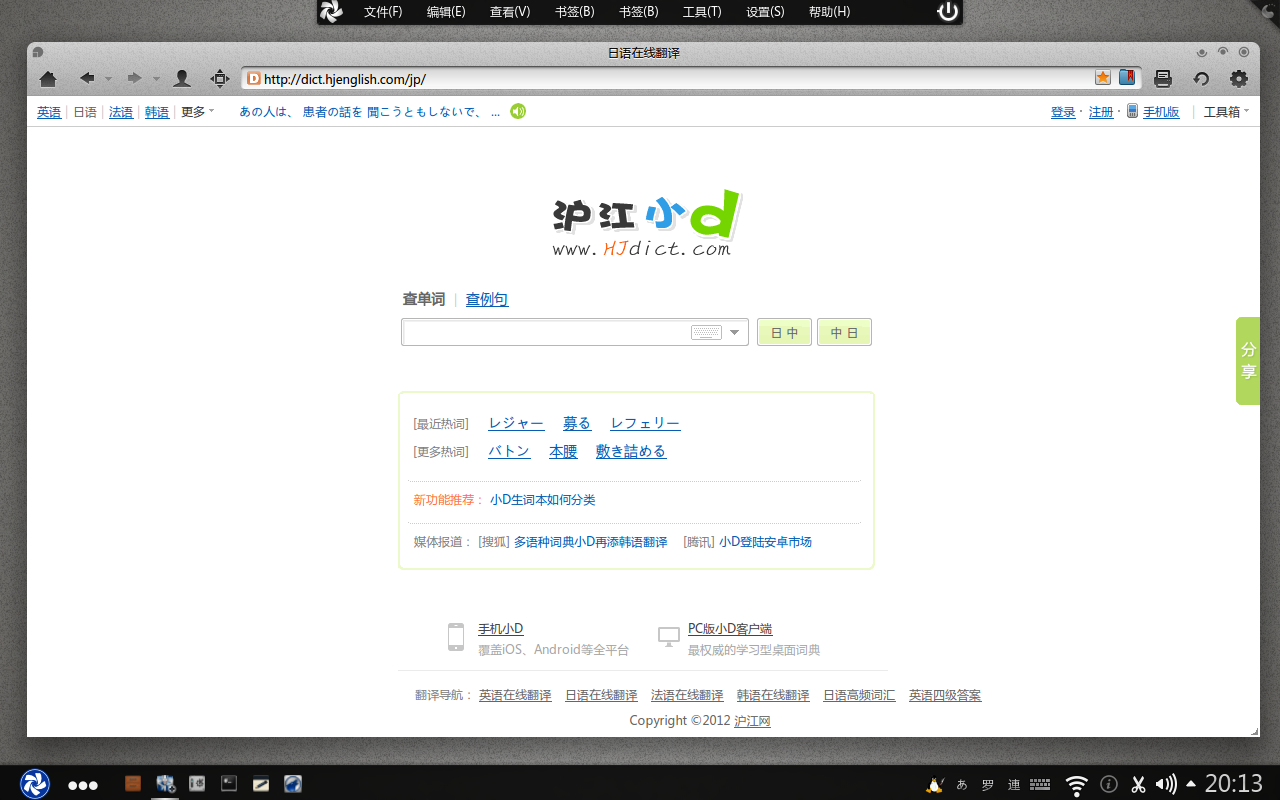Click the 中日 translate button

click(x=844, y=332)
